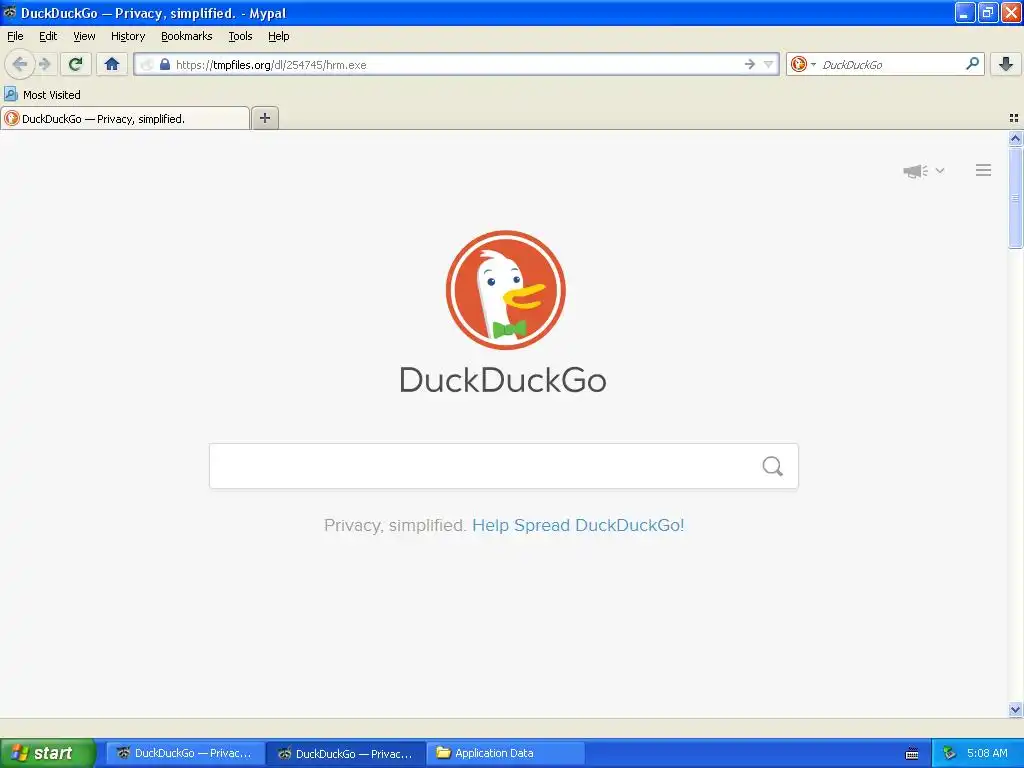The image size is (1024, 768).
Task: Open the View menu
Action: (84, 36)
